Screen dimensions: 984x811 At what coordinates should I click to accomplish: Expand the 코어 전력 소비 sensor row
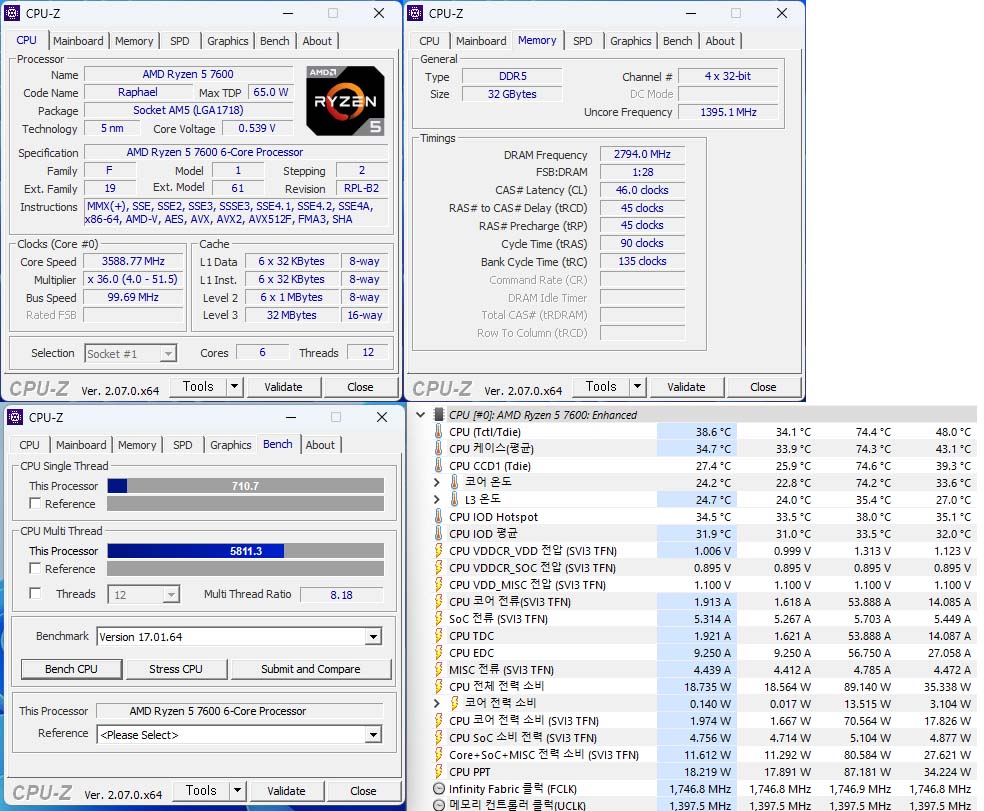pos(437,703)
